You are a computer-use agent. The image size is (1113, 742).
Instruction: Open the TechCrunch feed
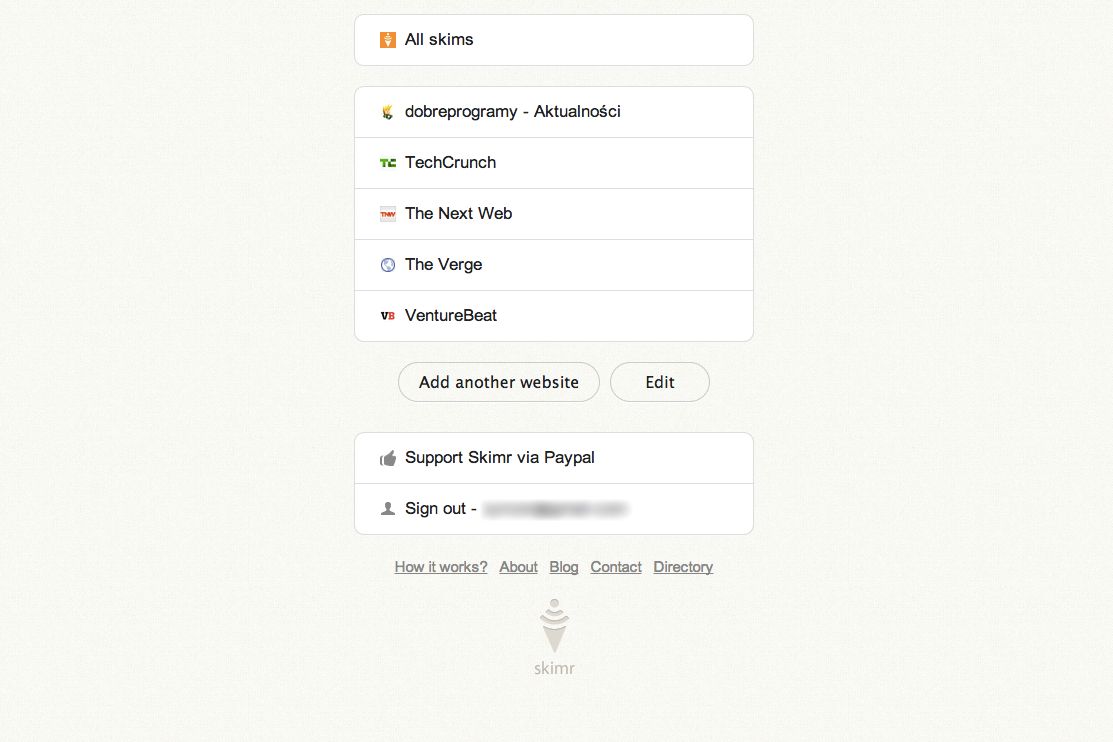coord(554,163)
